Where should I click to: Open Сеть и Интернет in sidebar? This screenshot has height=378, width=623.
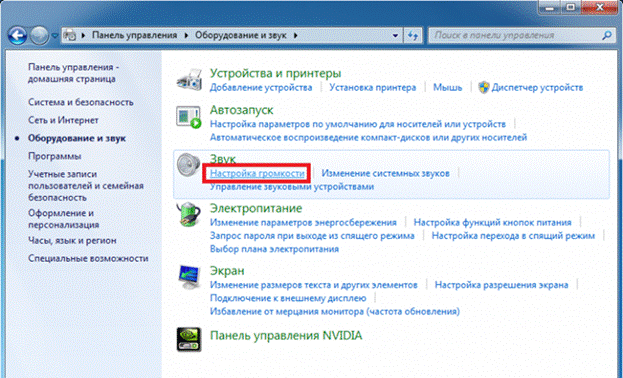(63, 120)
